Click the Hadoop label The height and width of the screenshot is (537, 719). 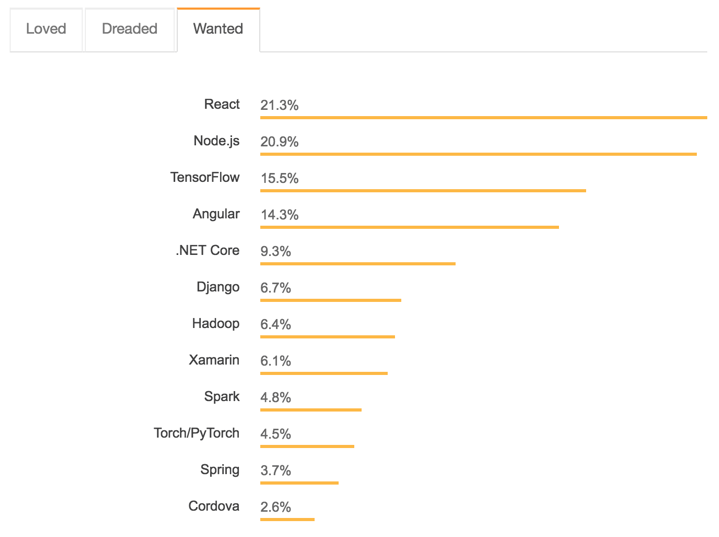(x=216, y=323)
